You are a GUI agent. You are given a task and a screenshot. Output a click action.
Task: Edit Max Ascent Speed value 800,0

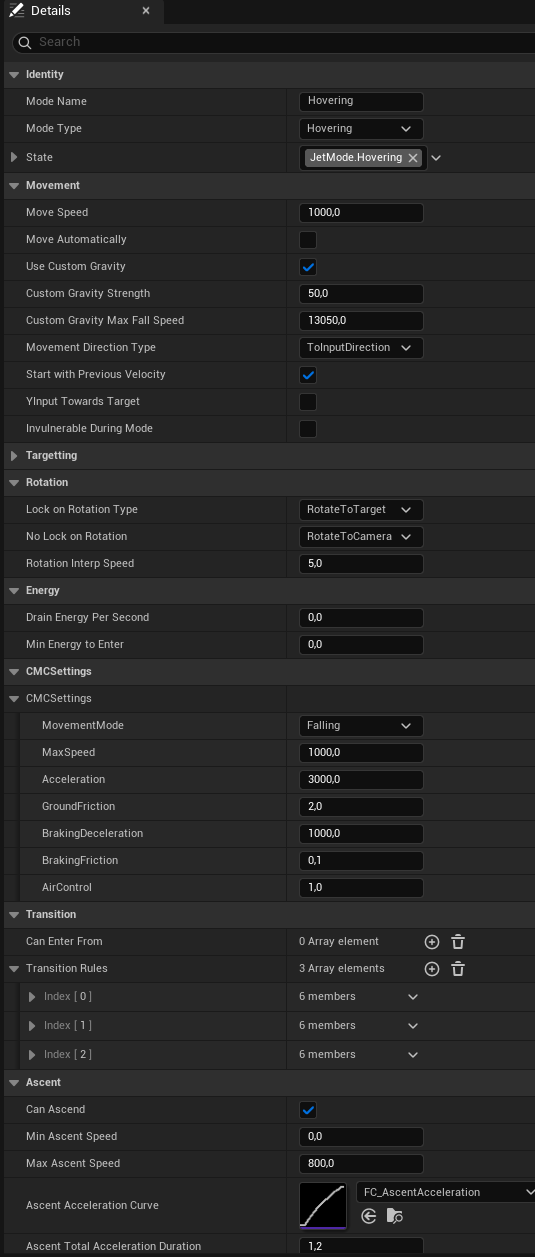tap(361, 1164)
